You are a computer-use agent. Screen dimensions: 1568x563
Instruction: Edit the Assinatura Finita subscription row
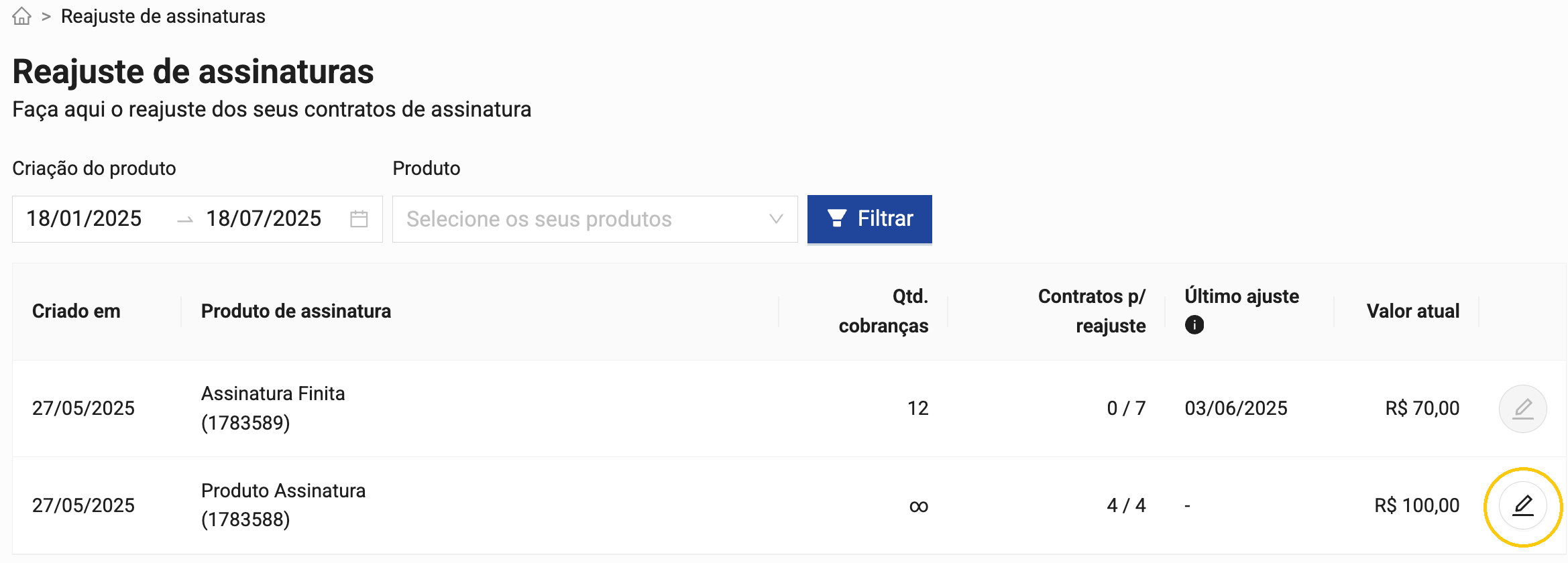(1522, 409)
